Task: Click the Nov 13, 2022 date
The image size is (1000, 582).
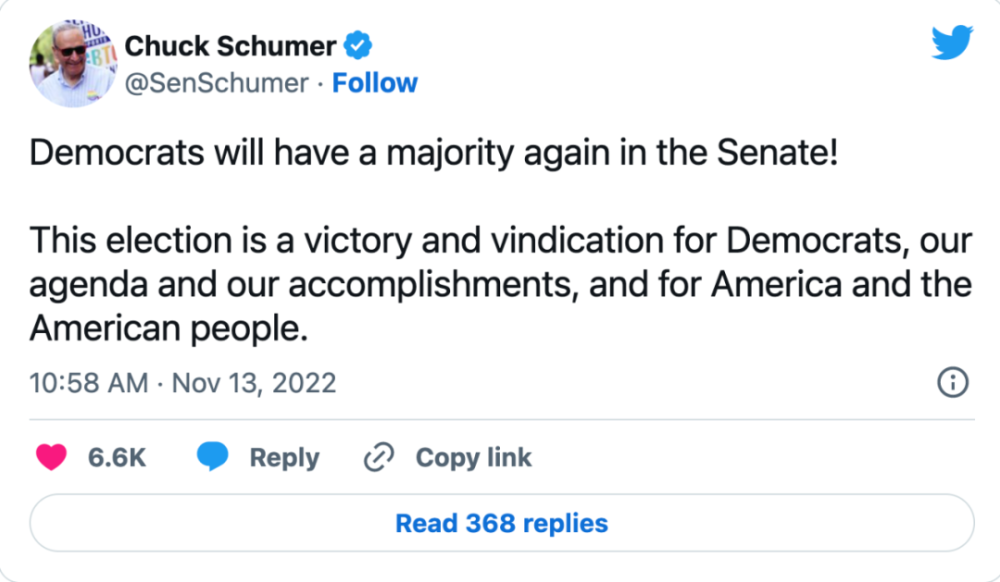Action: tap(254, 383)
